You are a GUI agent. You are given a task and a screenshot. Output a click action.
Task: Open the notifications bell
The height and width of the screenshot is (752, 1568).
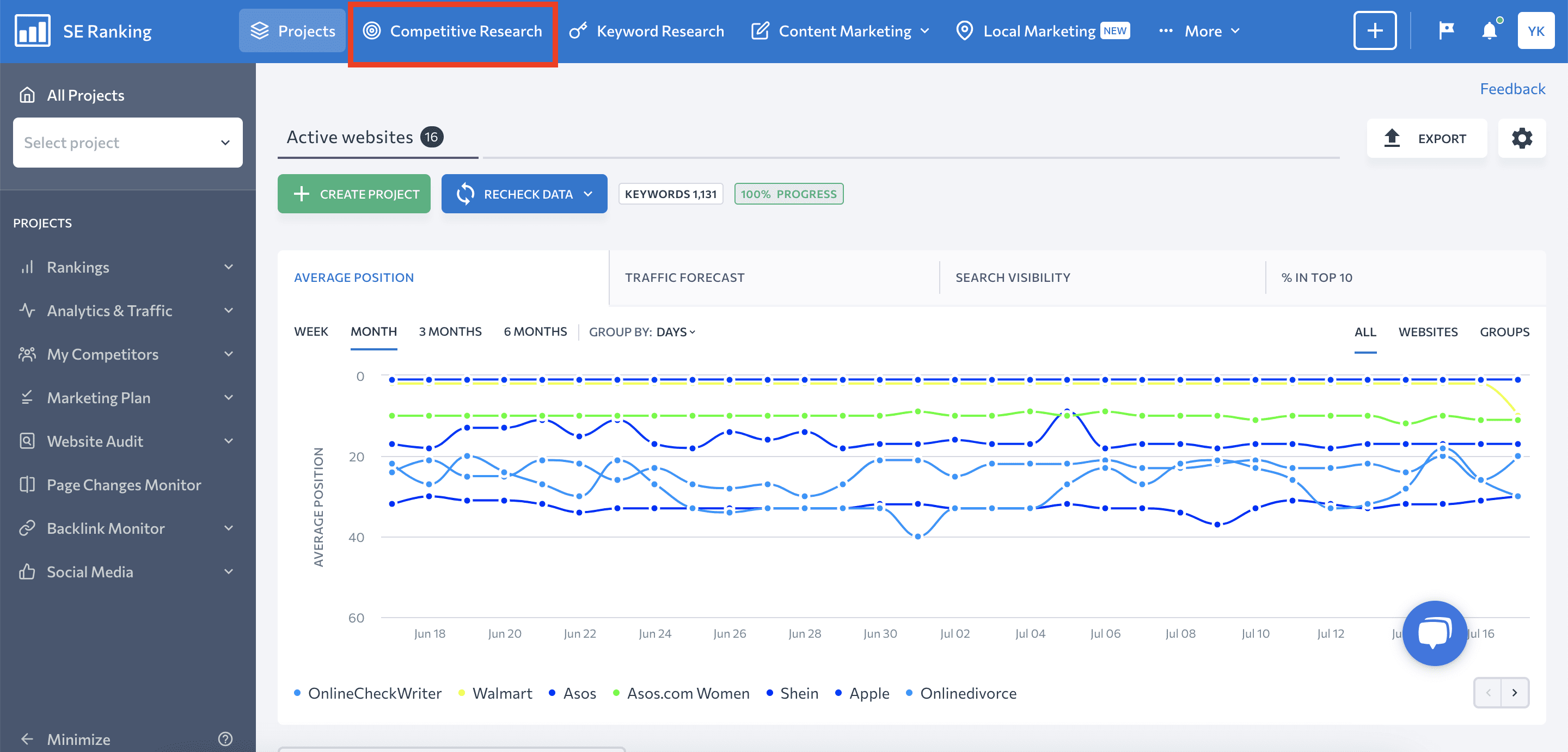(1490, 30)
